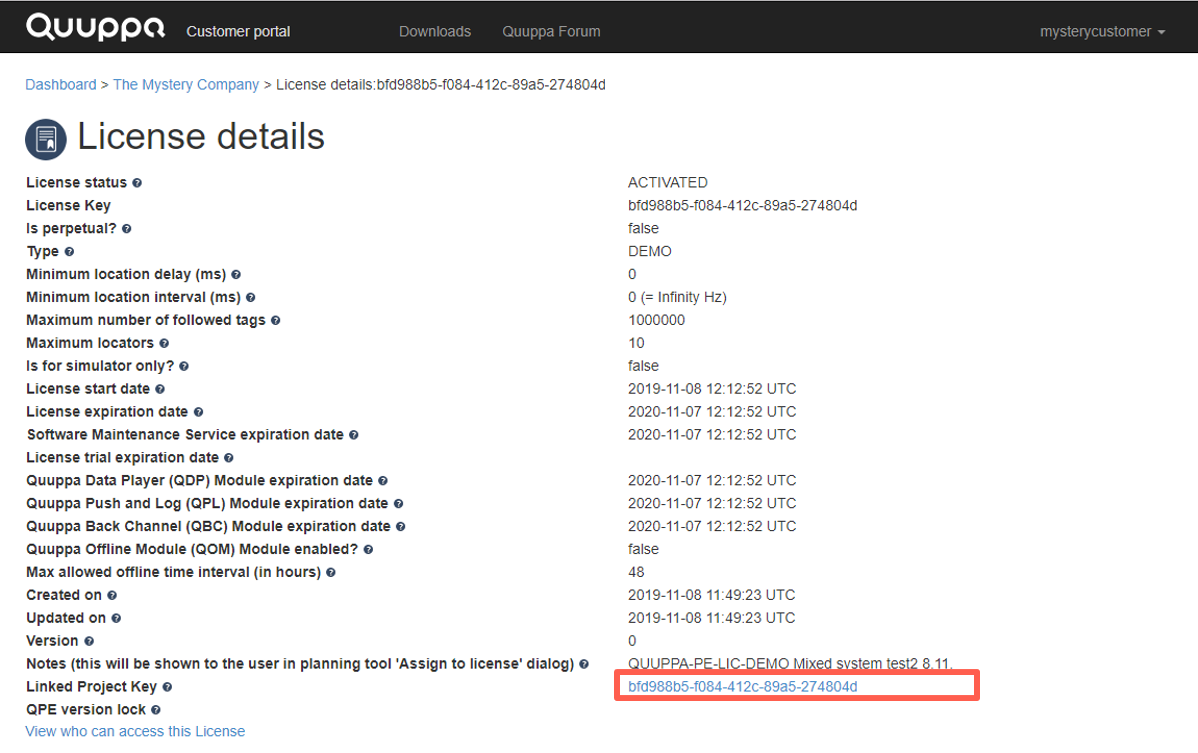The height and width of the screenshot is (753, 1198).
Task: Click help icon next to License status
Action: [137, 183]
